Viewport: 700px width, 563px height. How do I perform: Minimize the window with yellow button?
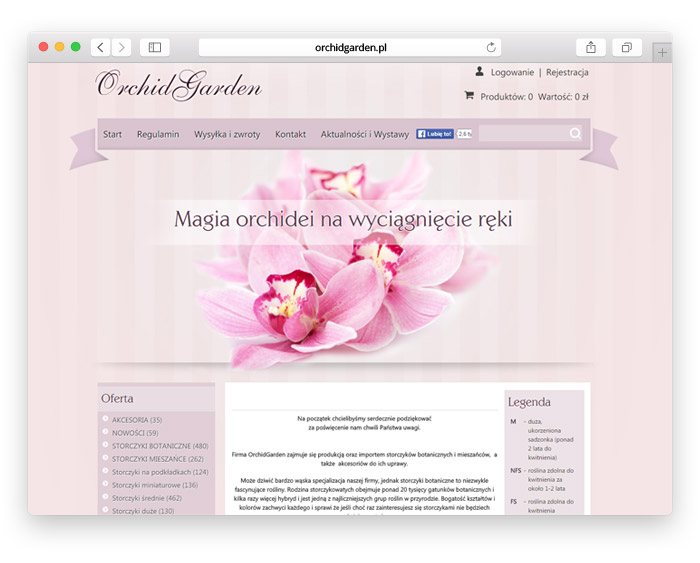click(59, 47)
